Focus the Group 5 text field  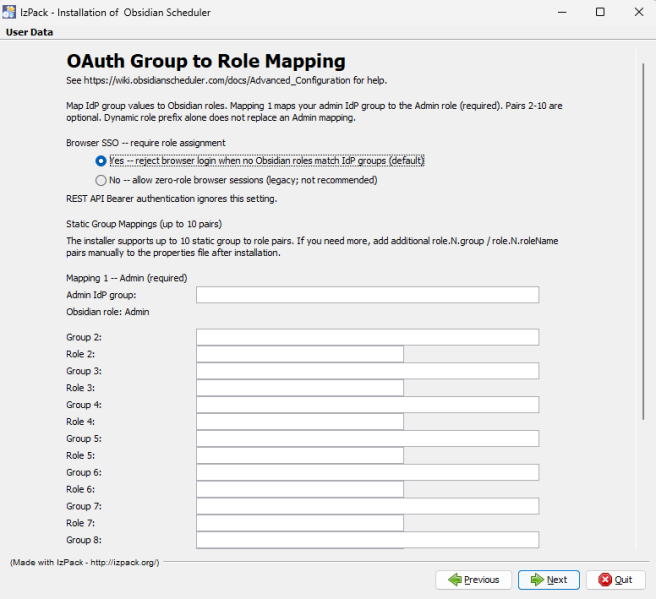coord(367,439)
